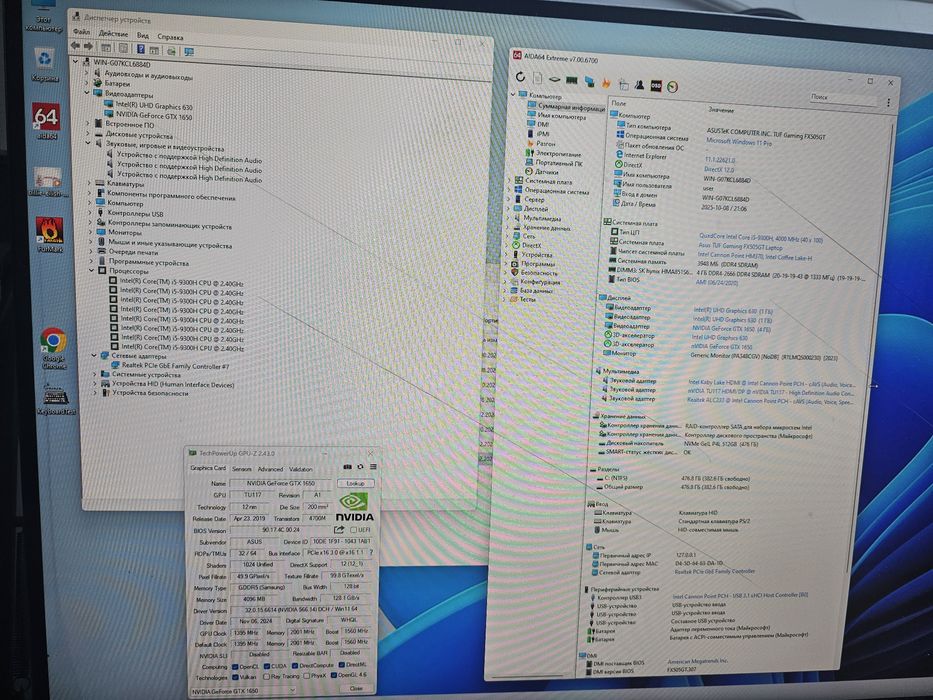Click the Refresh icon in AIDA64 toolbar
The width and height of the screenshot is (933, 700).
point(520,76)
